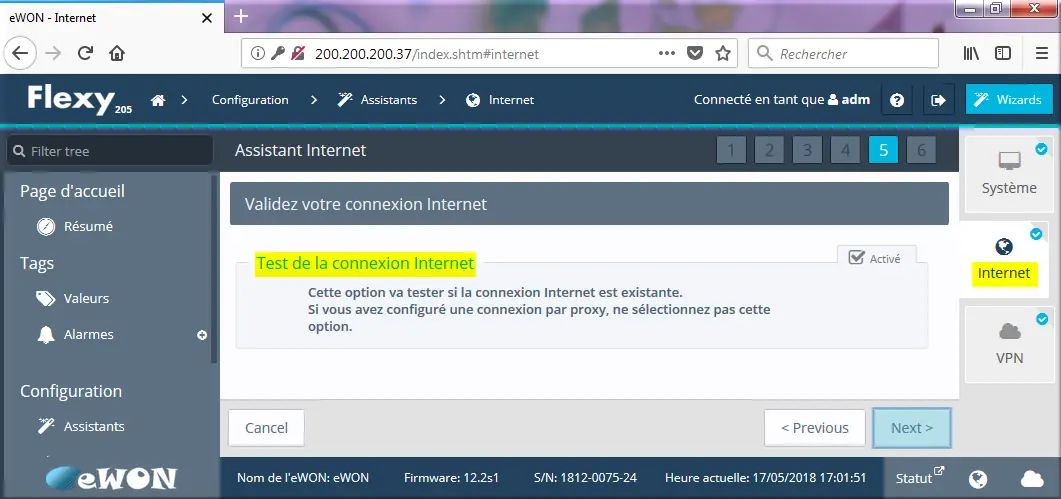
Task: Open the browser library icon
Action: click(x=972, y=53)
